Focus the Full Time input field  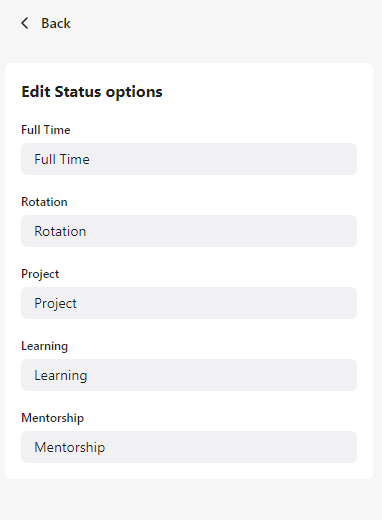(x=189, y=159)
